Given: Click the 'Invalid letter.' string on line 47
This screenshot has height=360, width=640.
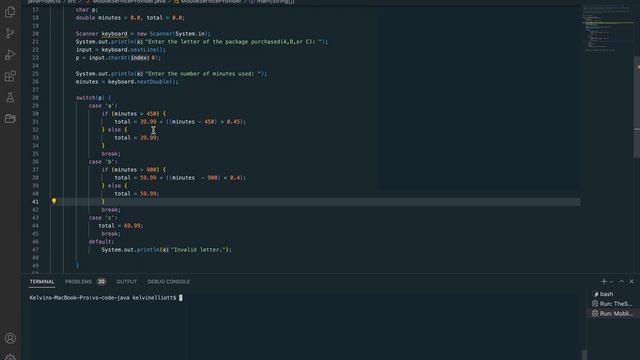Looking at the screenshot, I should coord(199,249).
